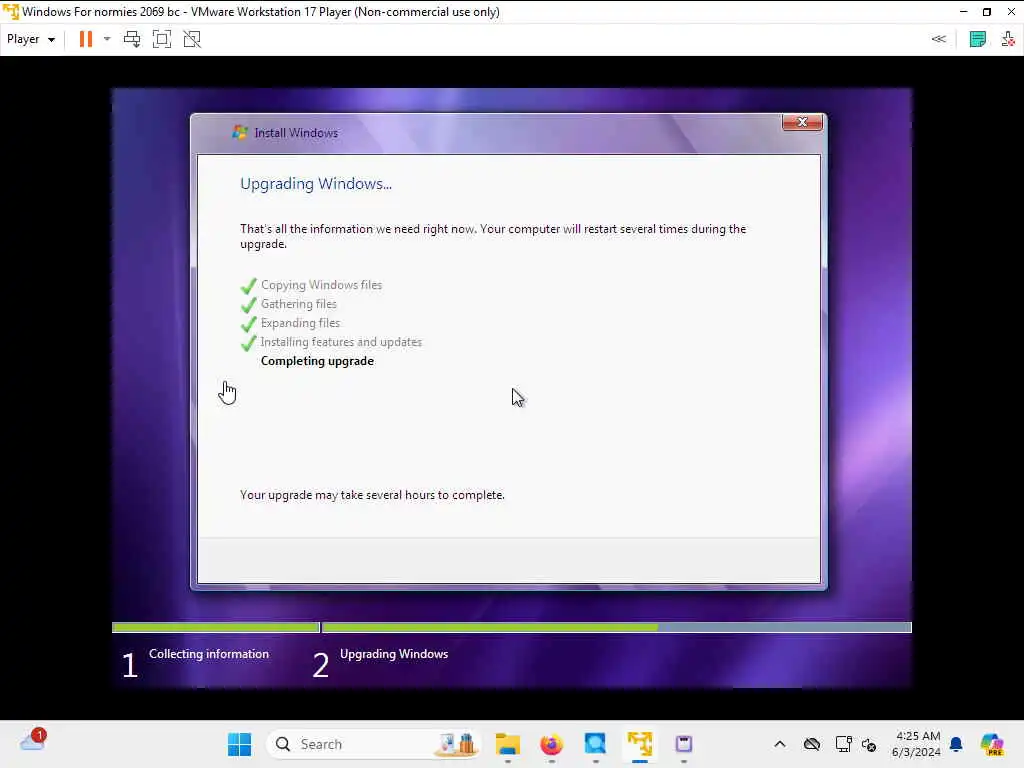
Task: Click the Upgrading Windows step 2 label
Action: pyautogui.click(x=394, y=654)
